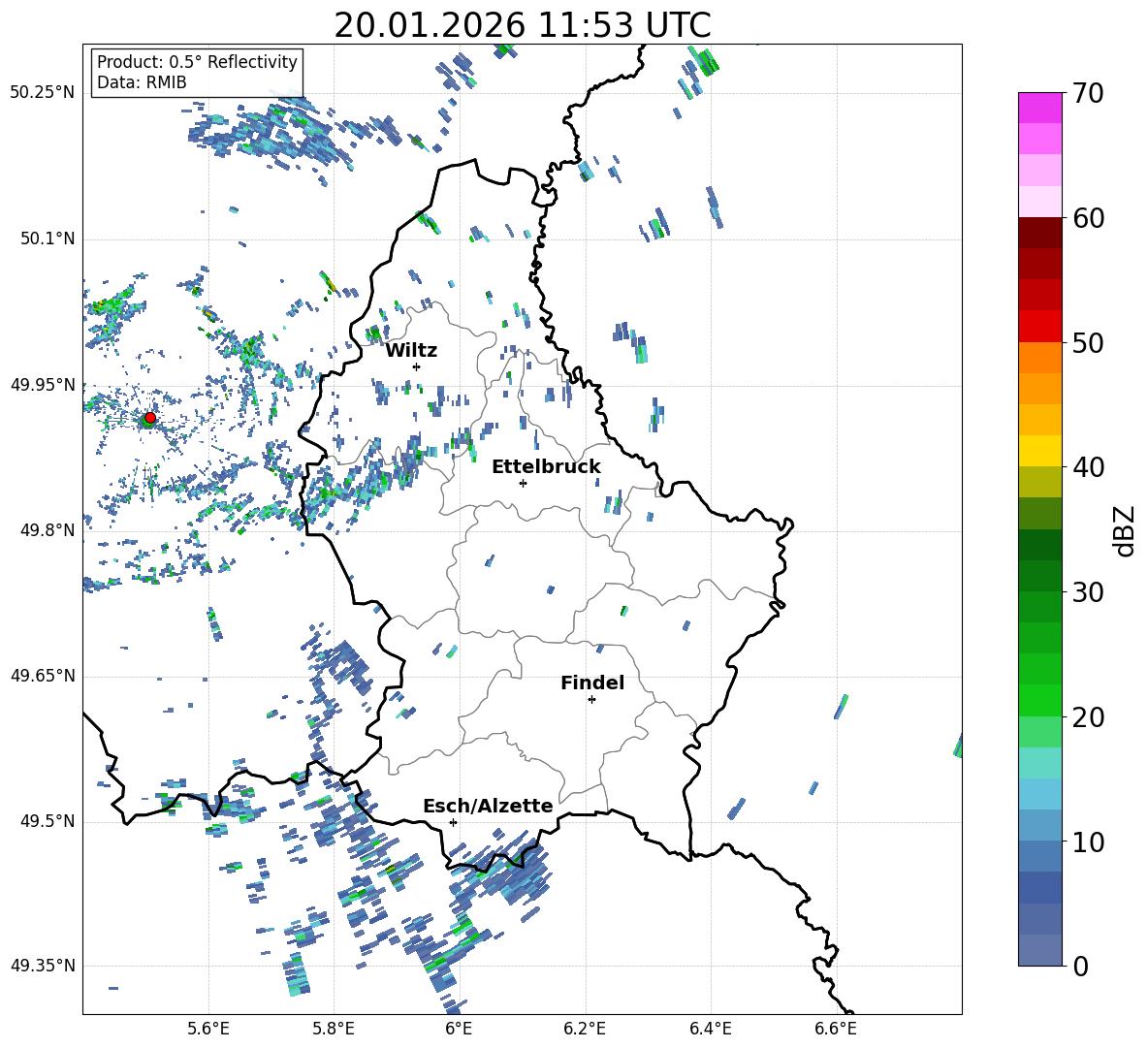Screen dimensions: 1148x1048
Task: Click the orange colorbar swatch below 50
Action: pos(1039,358)
